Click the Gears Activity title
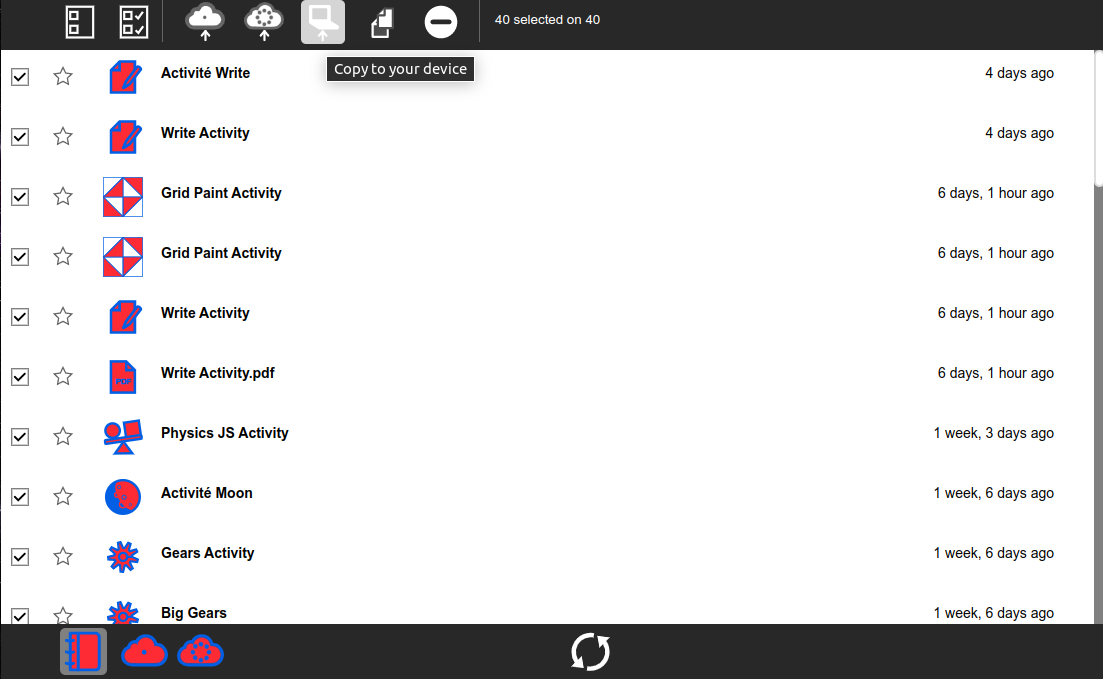The width and height of the screenshot is (1103, 679). coord(208,553)
